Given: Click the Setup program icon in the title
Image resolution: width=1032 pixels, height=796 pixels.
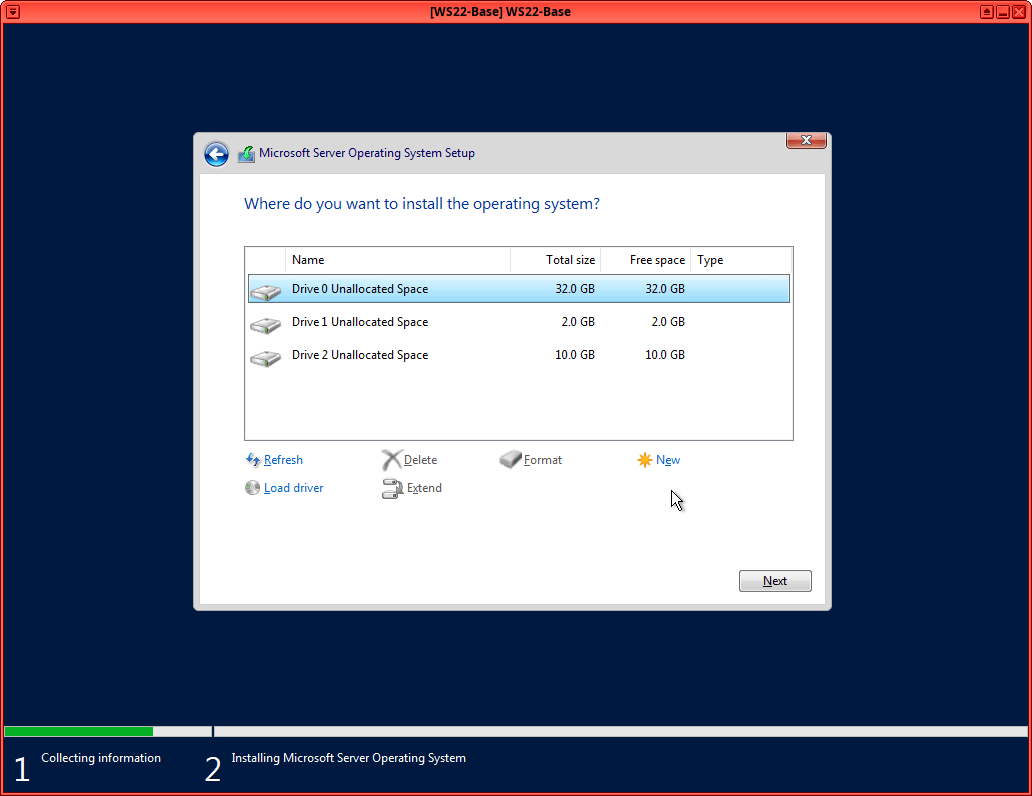Looking at the screenshot, I should coord(246,154).
